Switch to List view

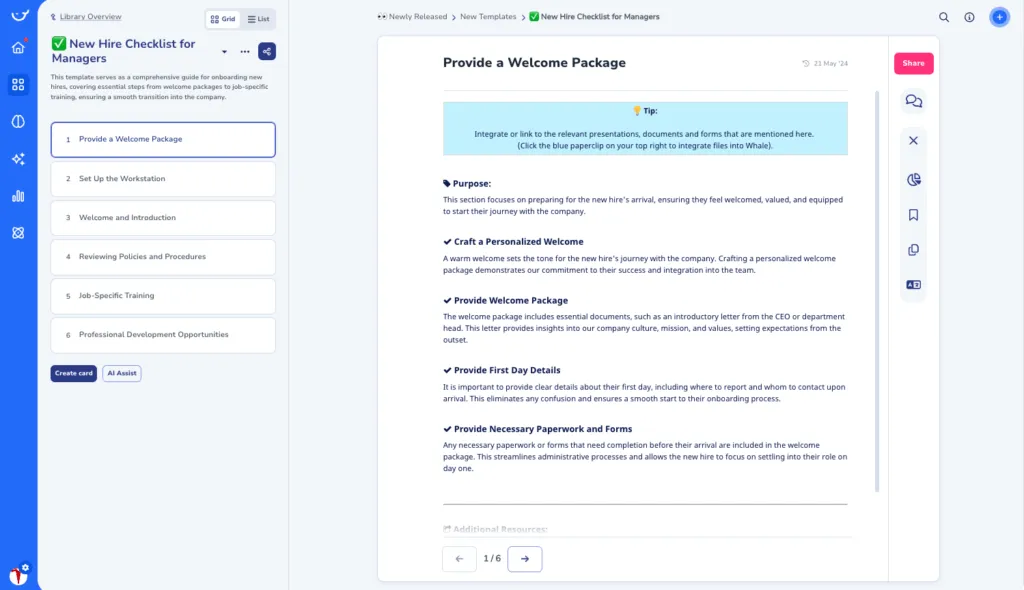(x=259, y=19)
